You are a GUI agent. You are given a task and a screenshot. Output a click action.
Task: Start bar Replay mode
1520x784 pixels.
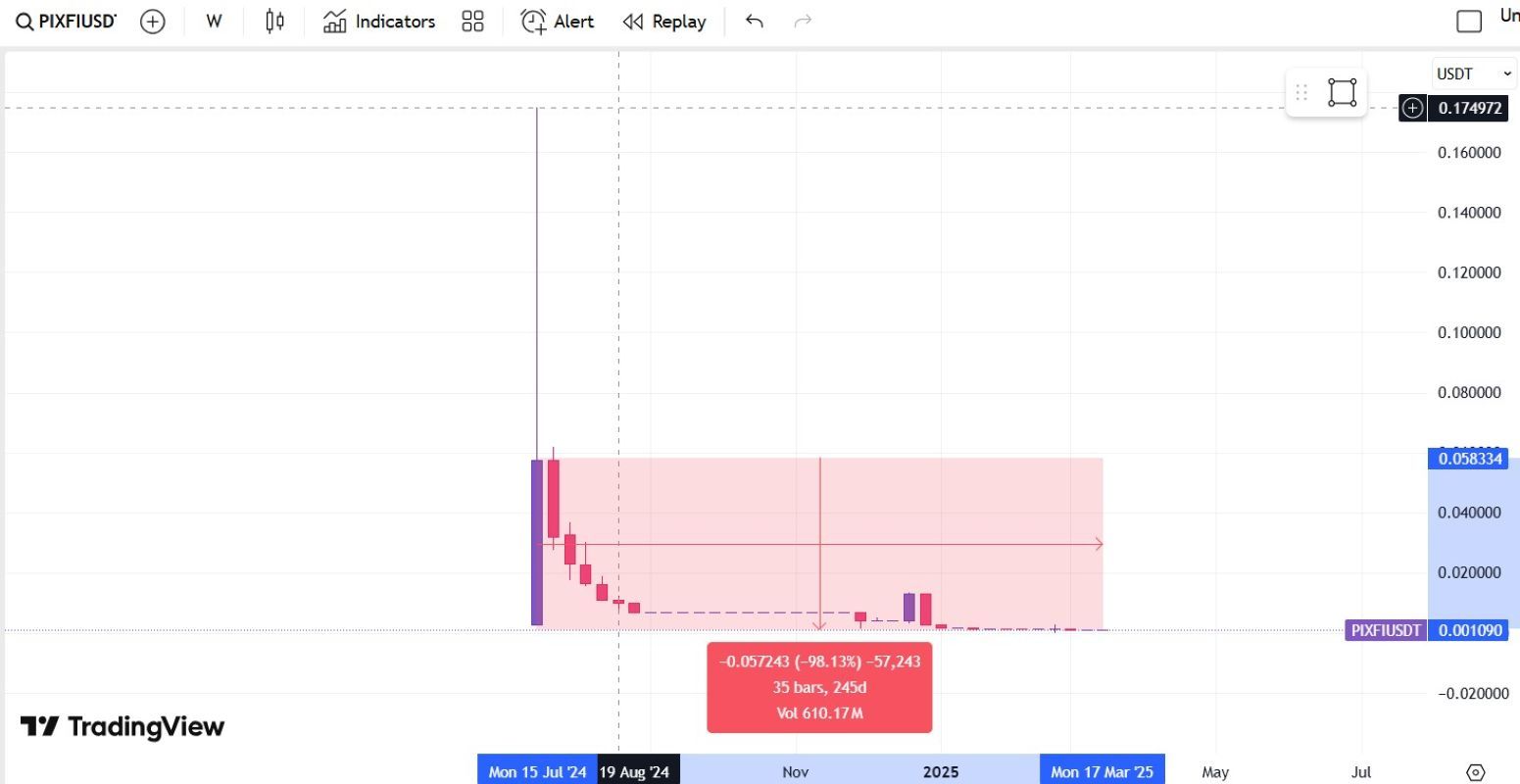tap(664, 22)
